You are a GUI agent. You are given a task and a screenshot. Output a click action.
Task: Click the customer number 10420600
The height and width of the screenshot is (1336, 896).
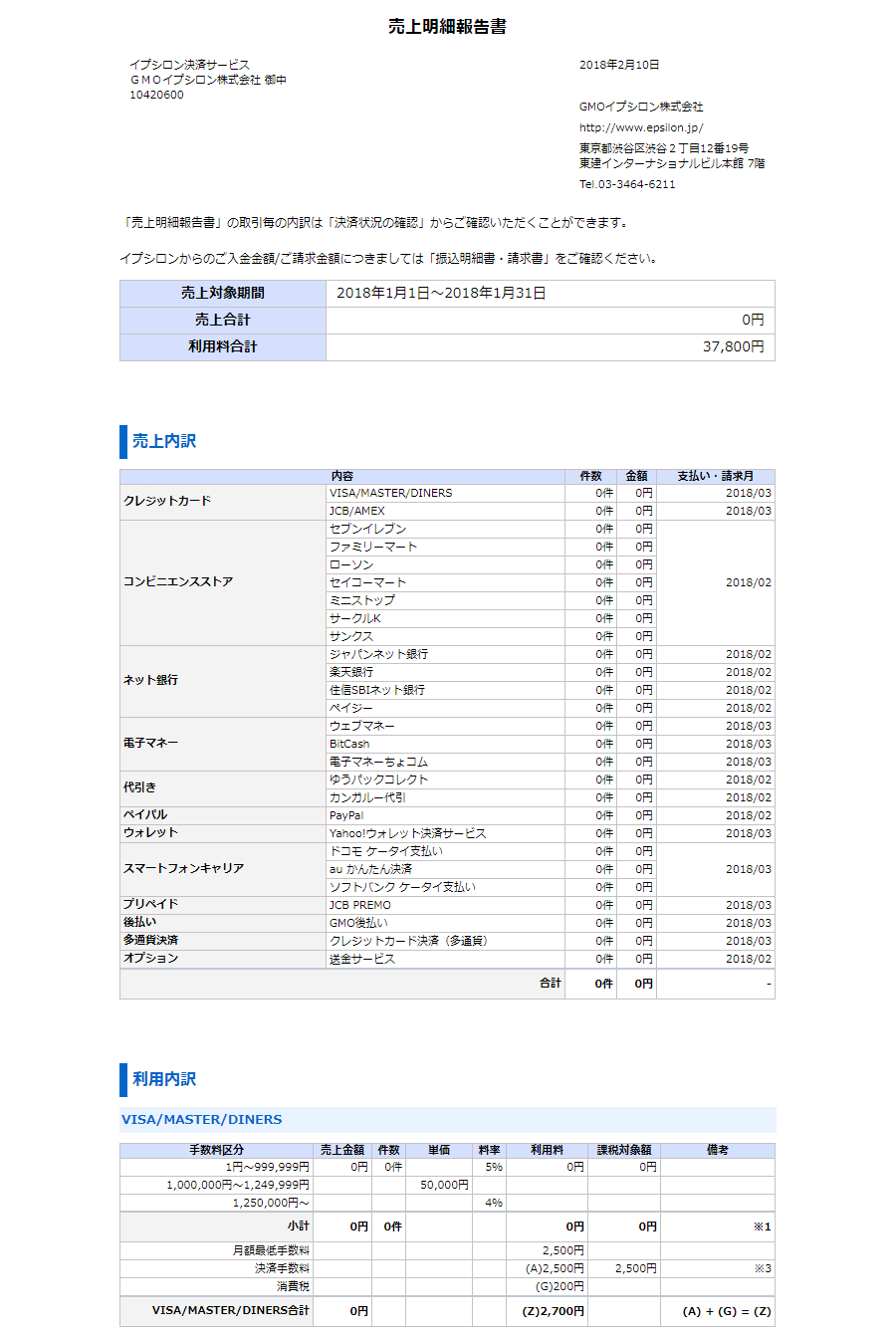pos(156,96)
